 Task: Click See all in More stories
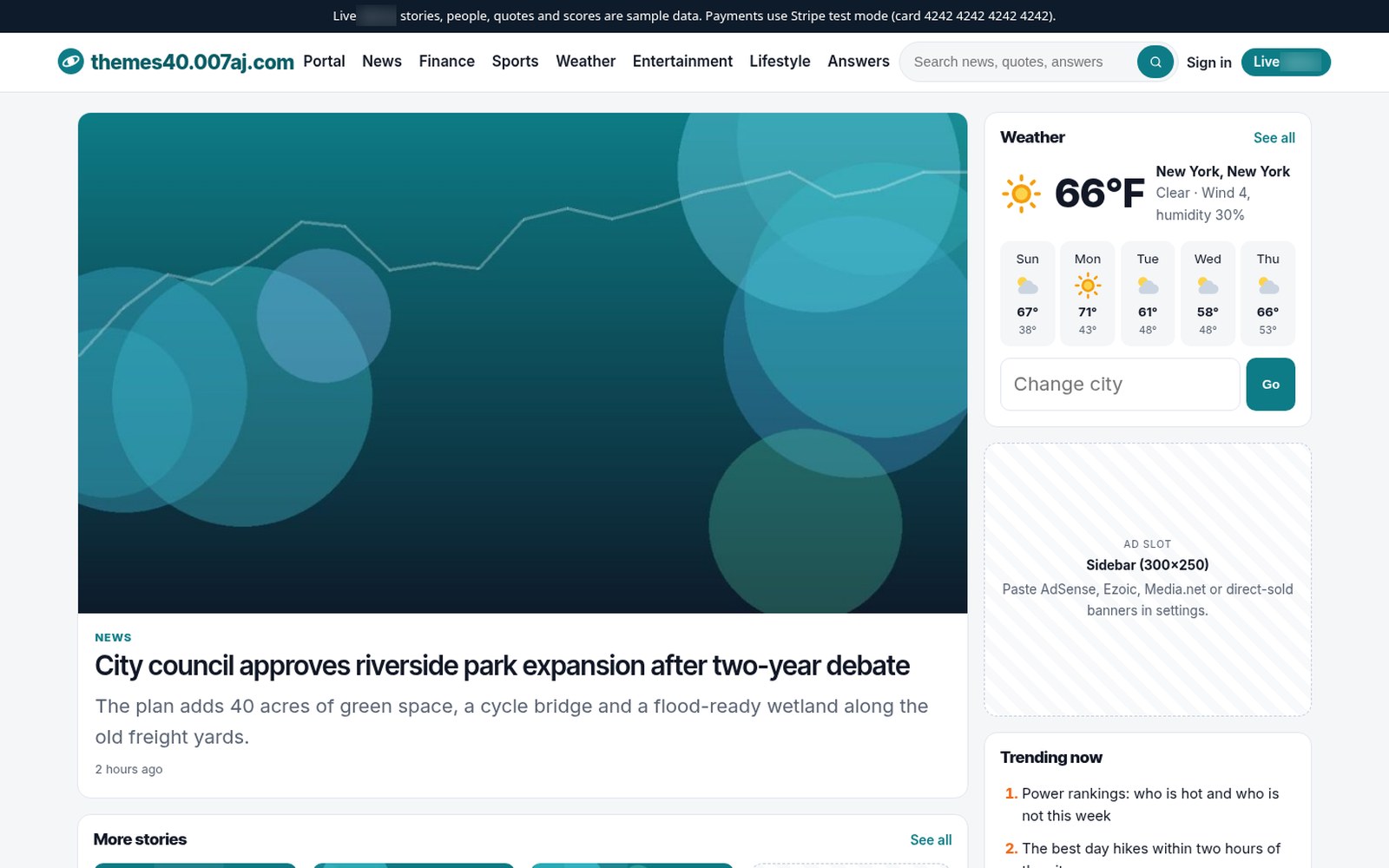[931, 840]
